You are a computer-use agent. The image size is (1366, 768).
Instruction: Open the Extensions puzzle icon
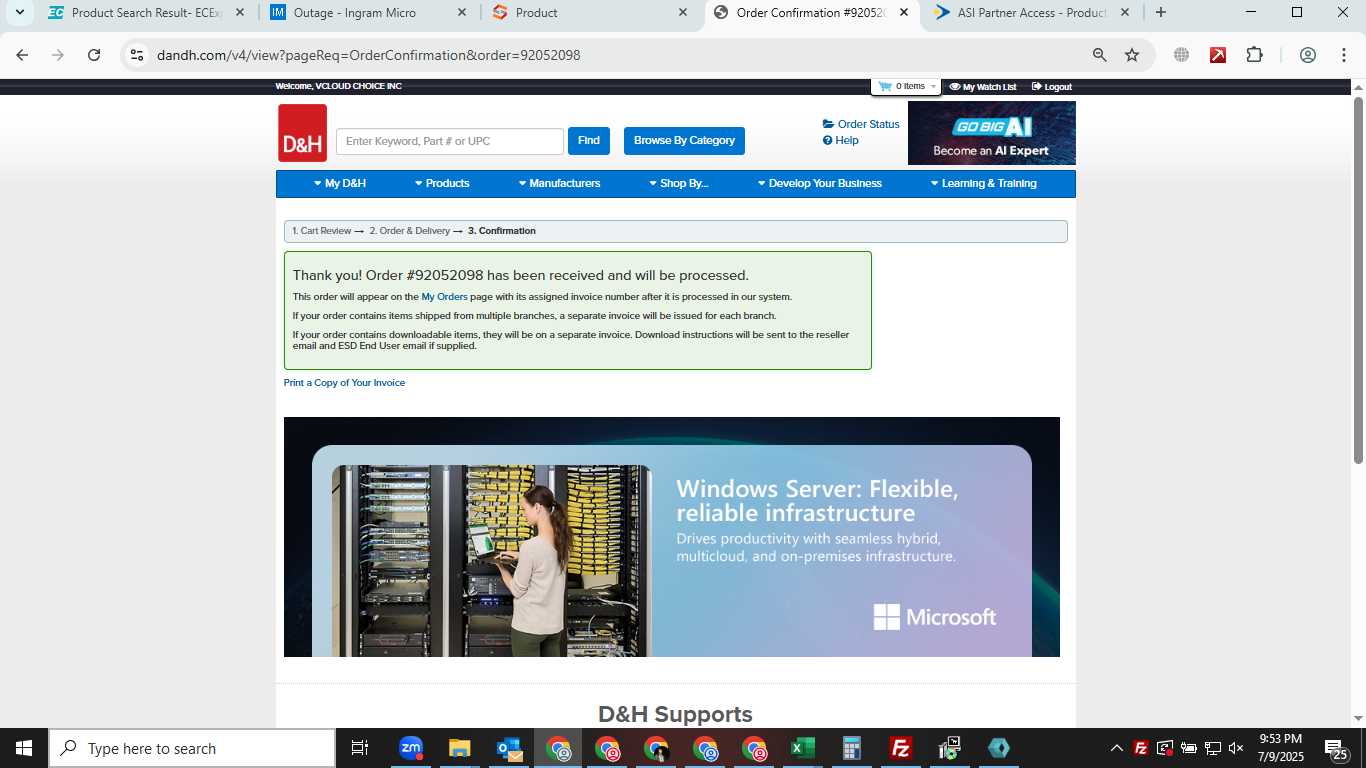pyautogui.click(x=1254, y=55)
